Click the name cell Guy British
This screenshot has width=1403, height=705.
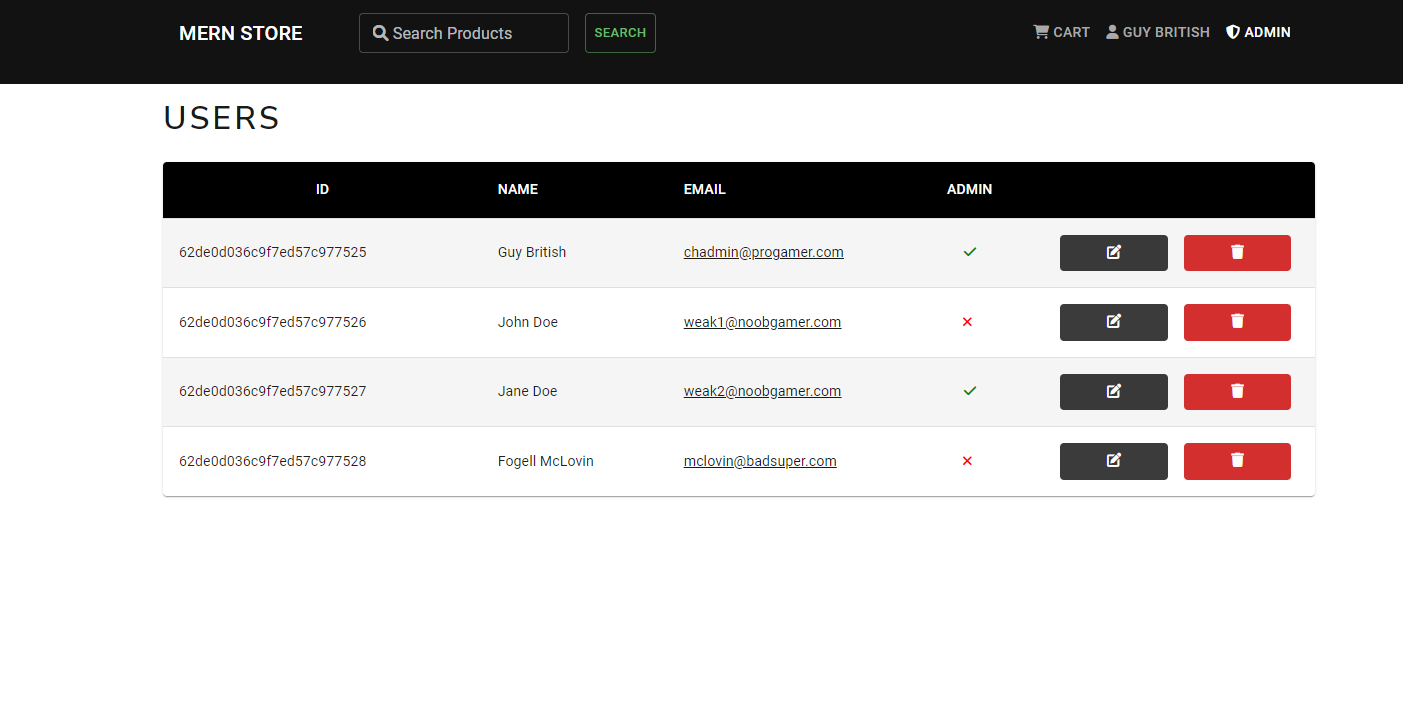(532, 252)
